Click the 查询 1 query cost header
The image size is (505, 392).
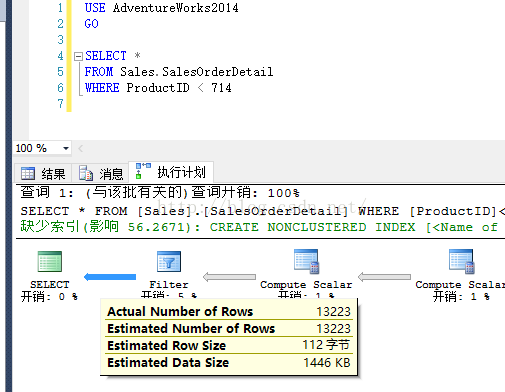click(160, 193)
